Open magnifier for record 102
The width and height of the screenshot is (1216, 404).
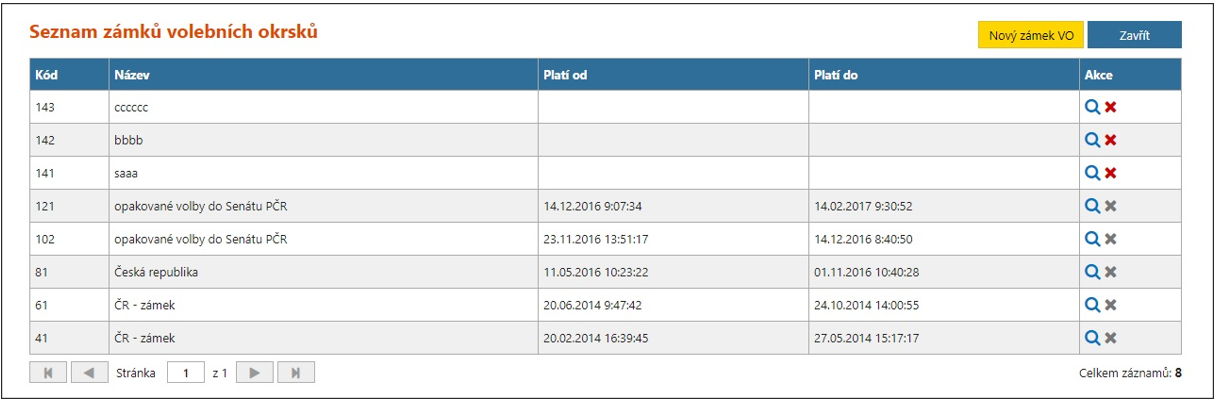[x=1092, y=239]
